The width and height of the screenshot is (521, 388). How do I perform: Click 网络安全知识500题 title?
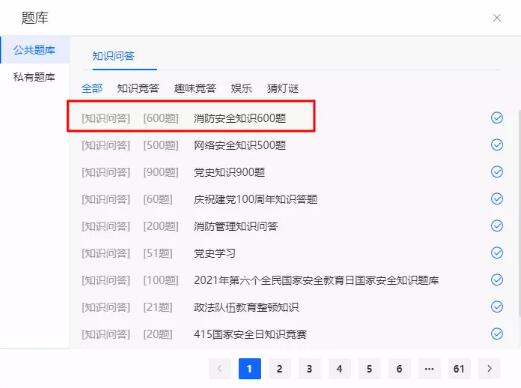[240, 145]
